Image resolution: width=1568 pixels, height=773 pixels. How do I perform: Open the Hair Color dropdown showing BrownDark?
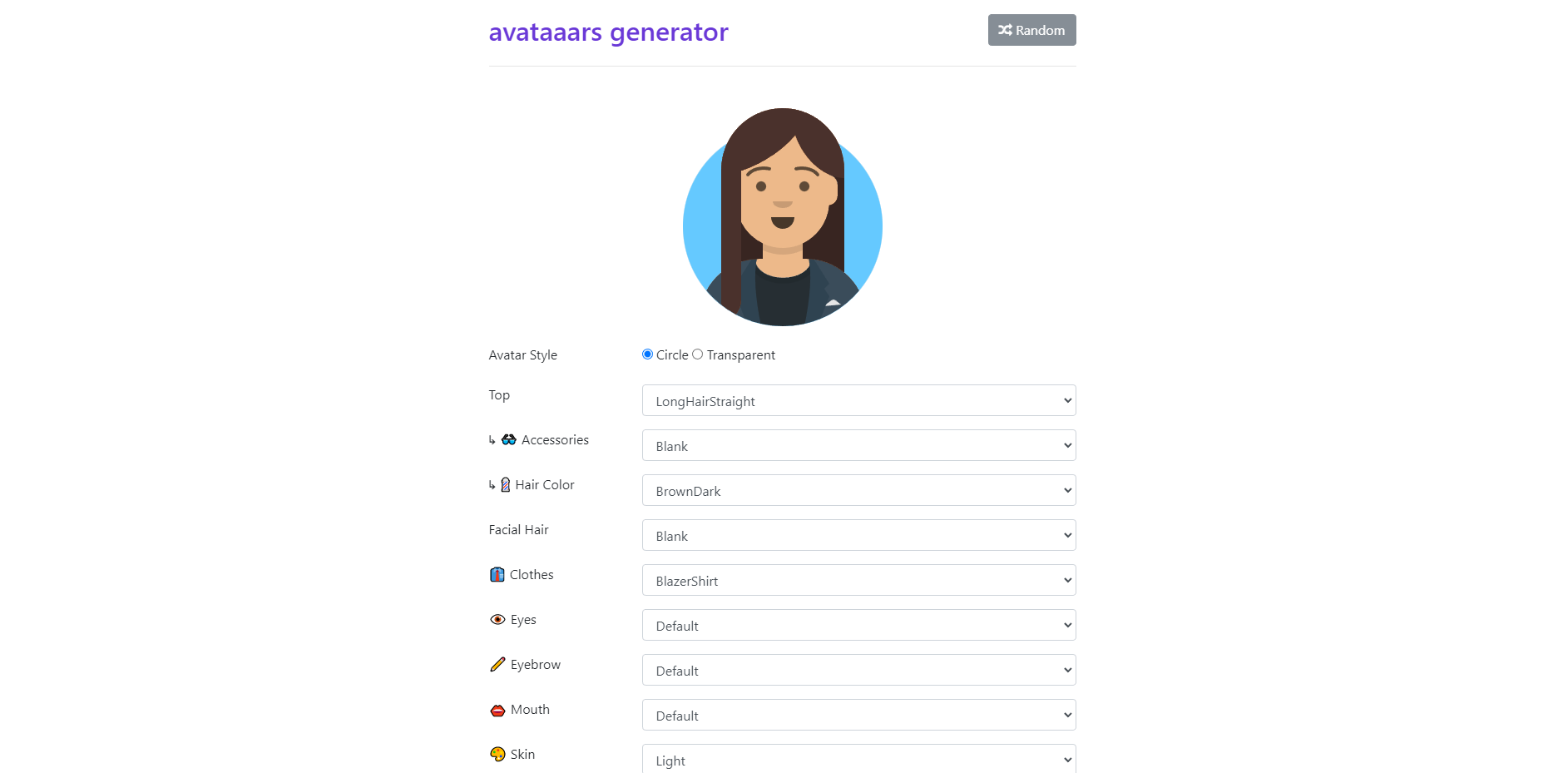[858, 490]
